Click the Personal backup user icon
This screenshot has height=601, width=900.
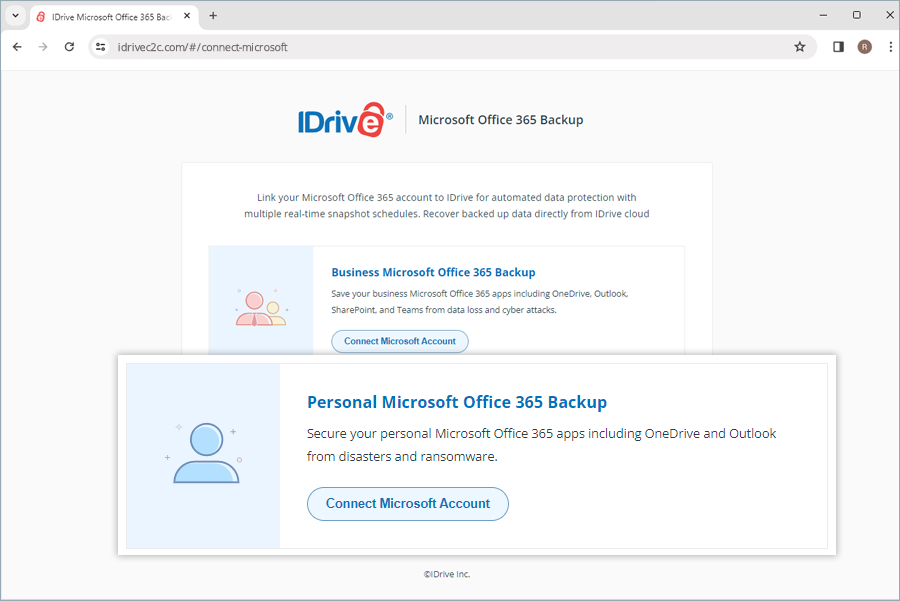pyautogui.click(x=205, y=453)
